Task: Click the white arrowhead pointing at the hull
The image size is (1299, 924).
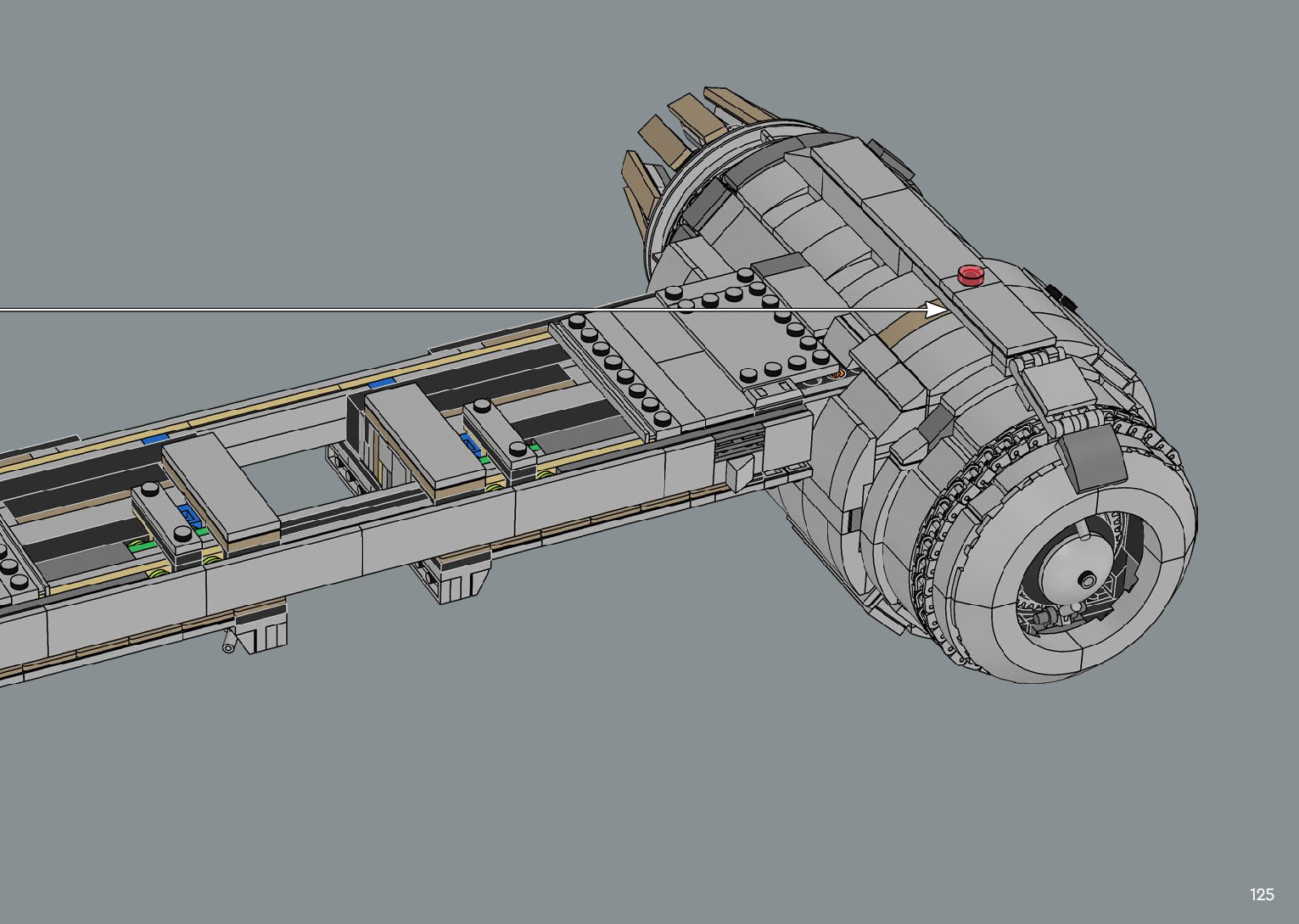Action: point(937,310)
